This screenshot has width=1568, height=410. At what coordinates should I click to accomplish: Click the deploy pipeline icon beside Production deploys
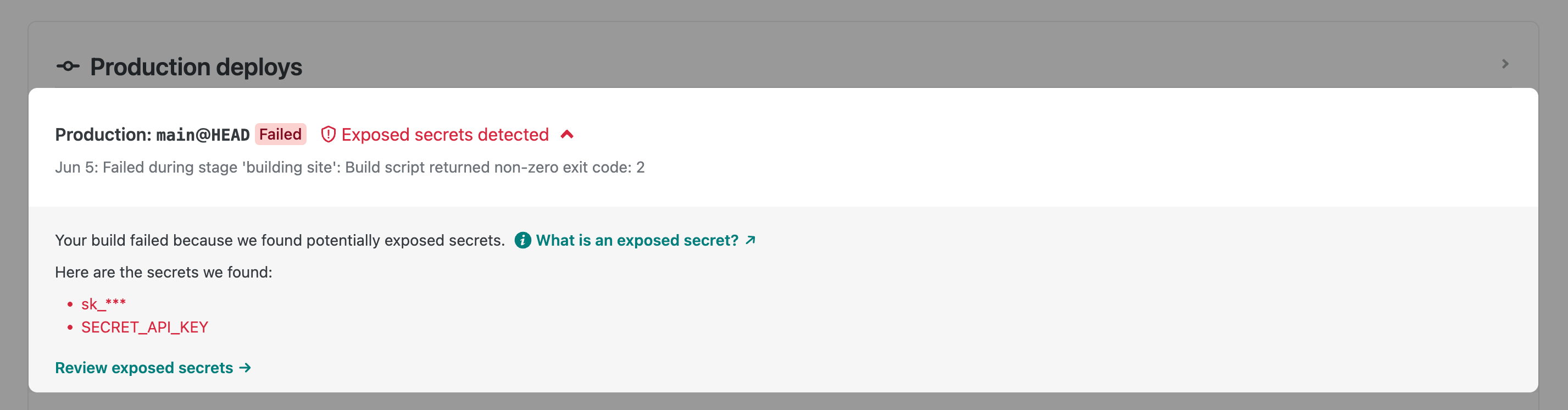coord(67,67)
